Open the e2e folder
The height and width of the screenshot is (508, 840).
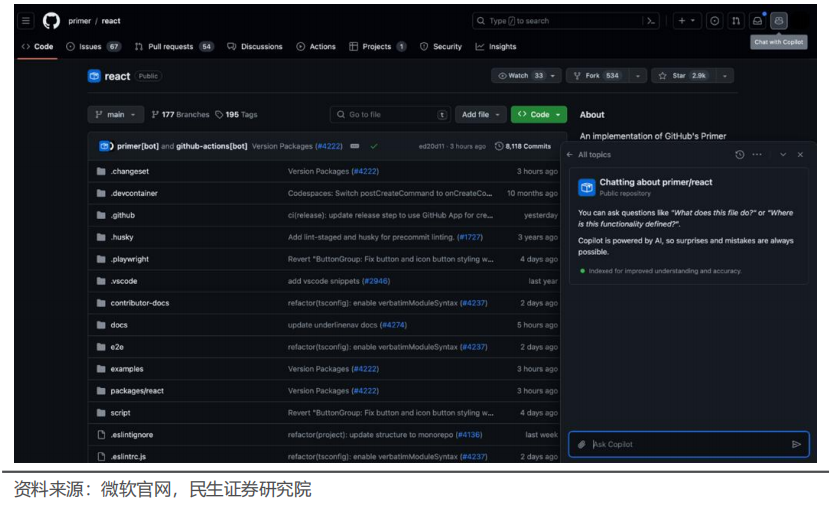pyautogui.click(x=117, y=347)
